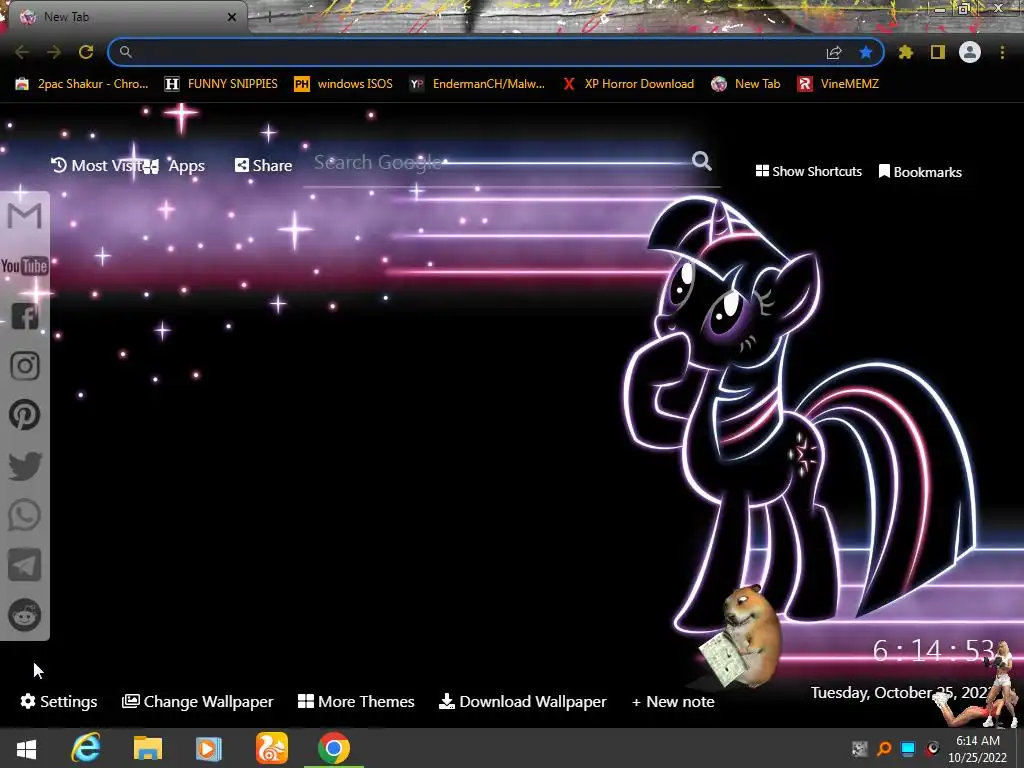Launch UC Browser from the taskbar
This screenshot has width=1024, height=768.
pos(272,748)
